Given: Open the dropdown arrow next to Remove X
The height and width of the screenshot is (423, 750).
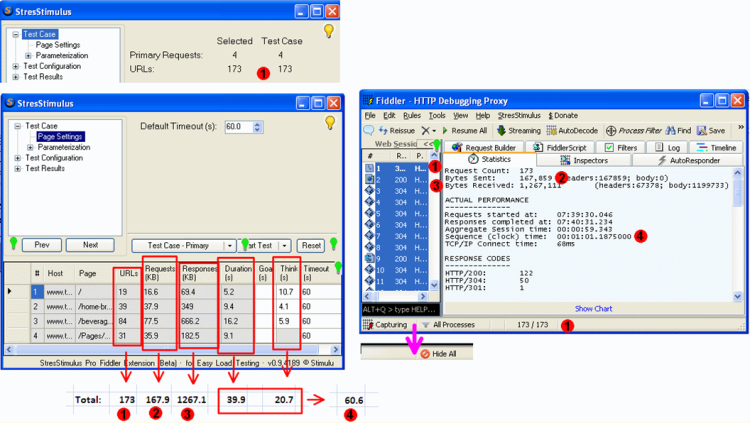Looking at the screenshot, I should click(434, 131).
